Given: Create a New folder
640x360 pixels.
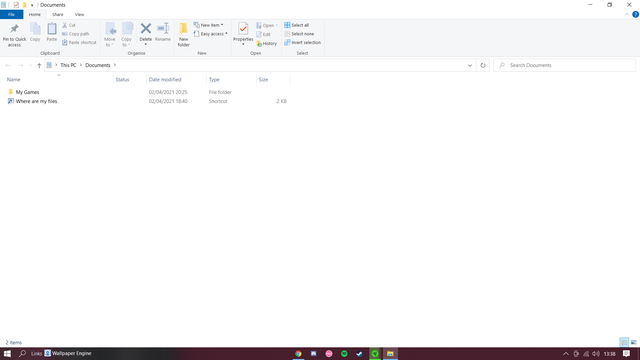Looking at the screenshot, I should coord(184,35).
